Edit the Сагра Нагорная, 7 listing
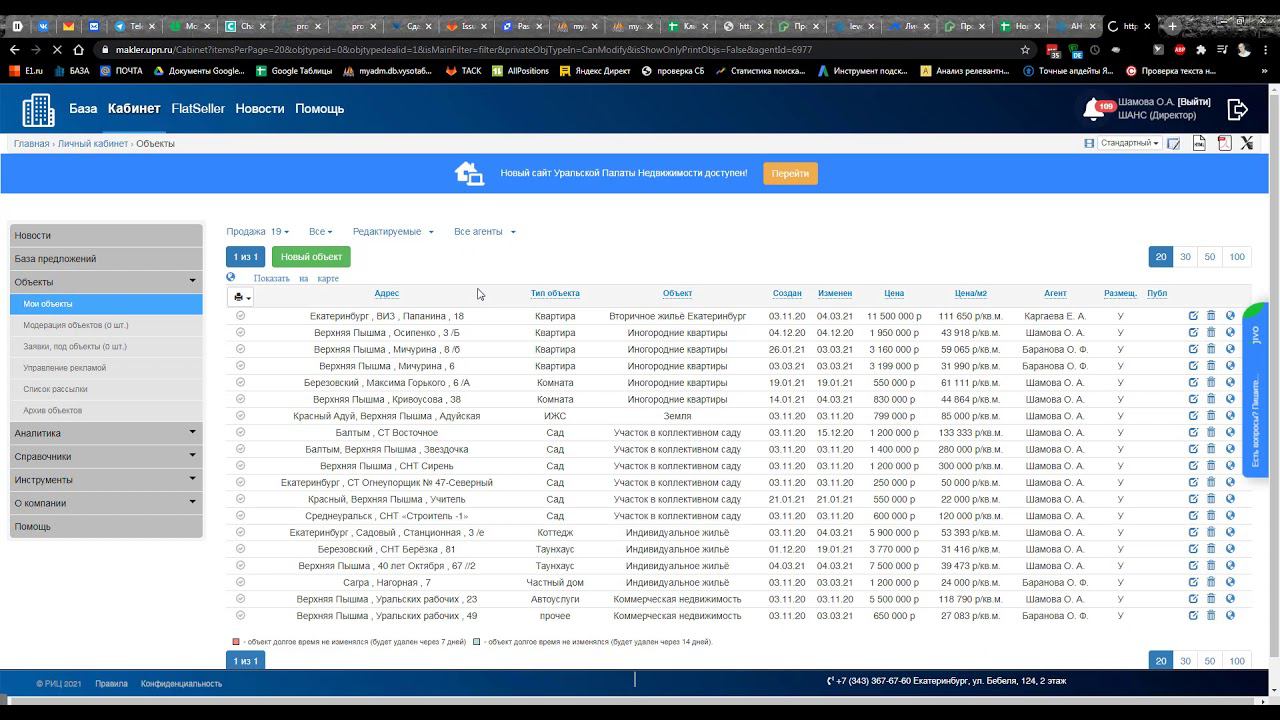 [1193, 582]
